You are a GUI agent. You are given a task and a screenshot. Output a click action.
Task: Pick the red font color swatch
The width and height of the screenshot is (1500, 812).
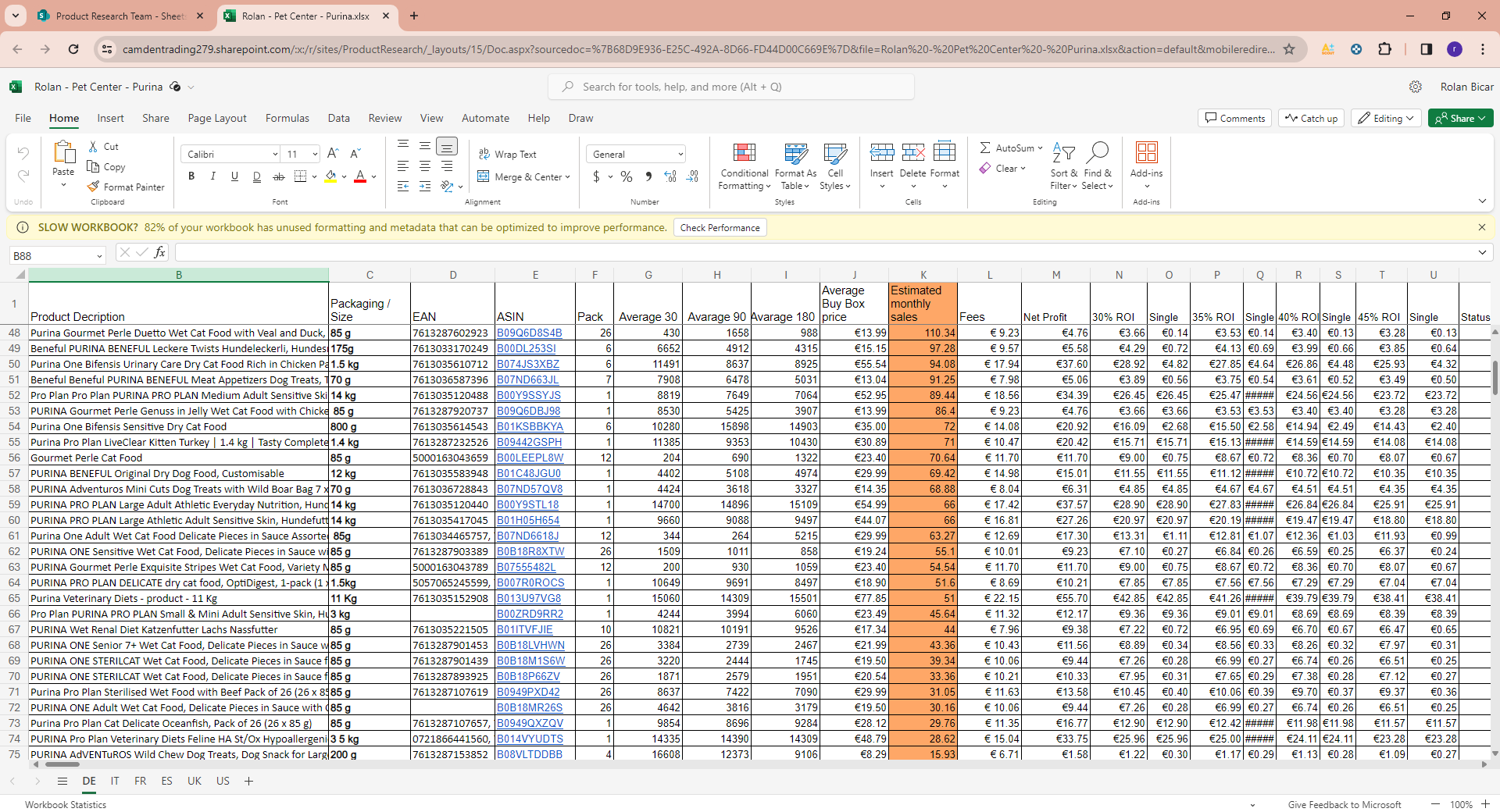(360, 176)
